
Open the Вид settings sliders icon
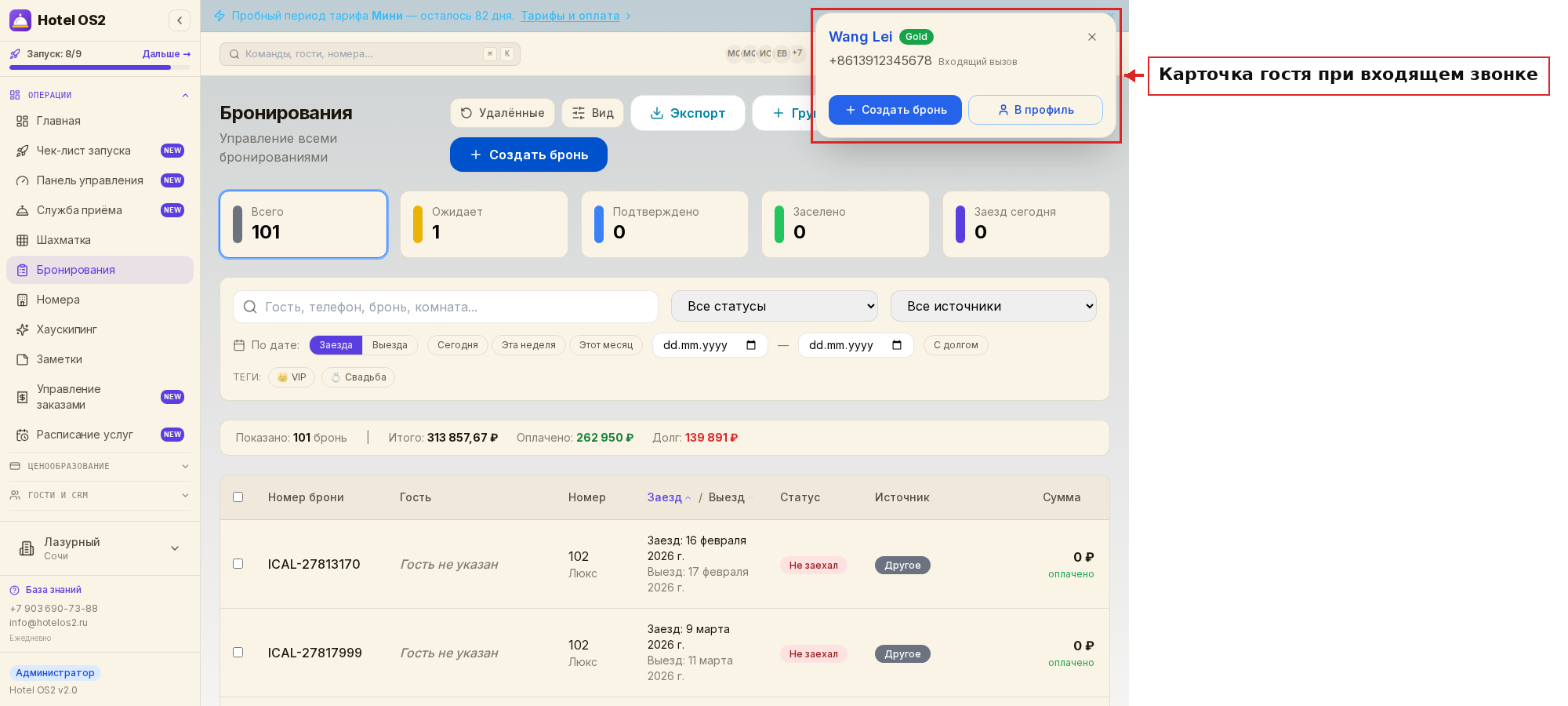(x=593, y=113)
